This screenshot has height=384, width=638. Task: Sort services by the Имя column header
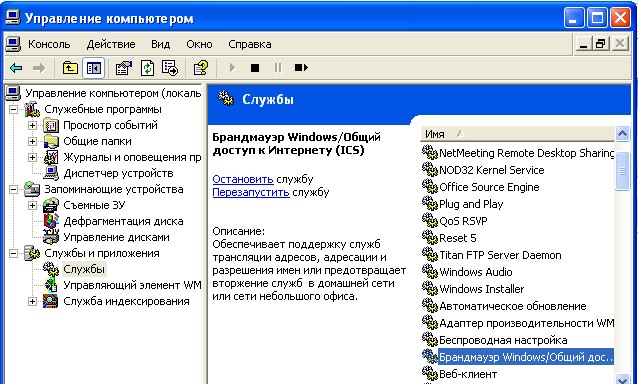(x=518, y=134)
